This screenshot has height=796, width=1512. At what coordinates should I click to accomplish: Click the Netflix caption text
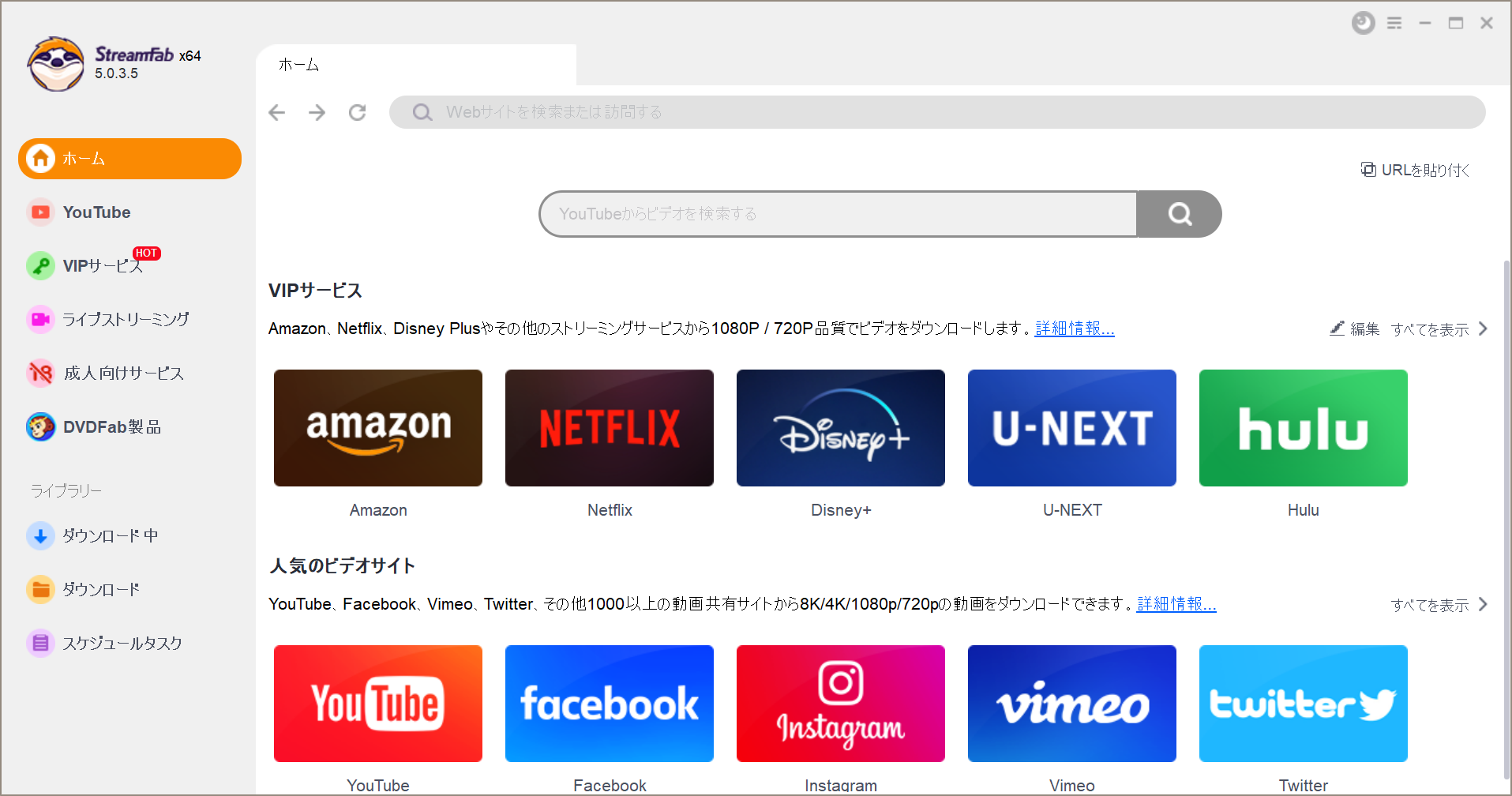[610, 510]
